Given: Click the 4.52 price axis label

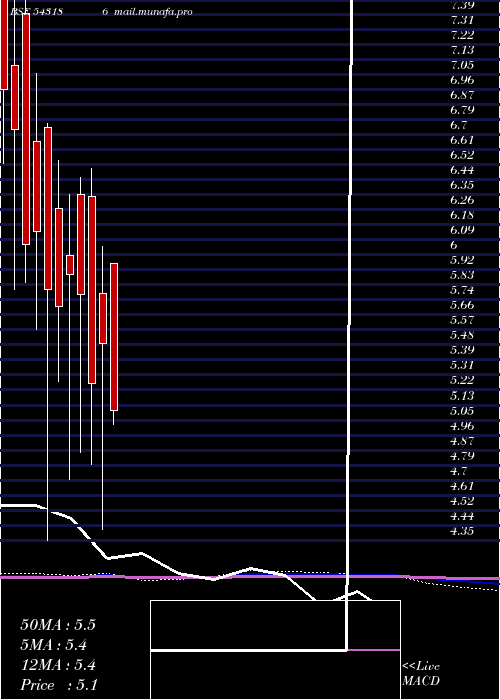Looking at the screenshot, I should pyautogui.click(x=462, y=501).
